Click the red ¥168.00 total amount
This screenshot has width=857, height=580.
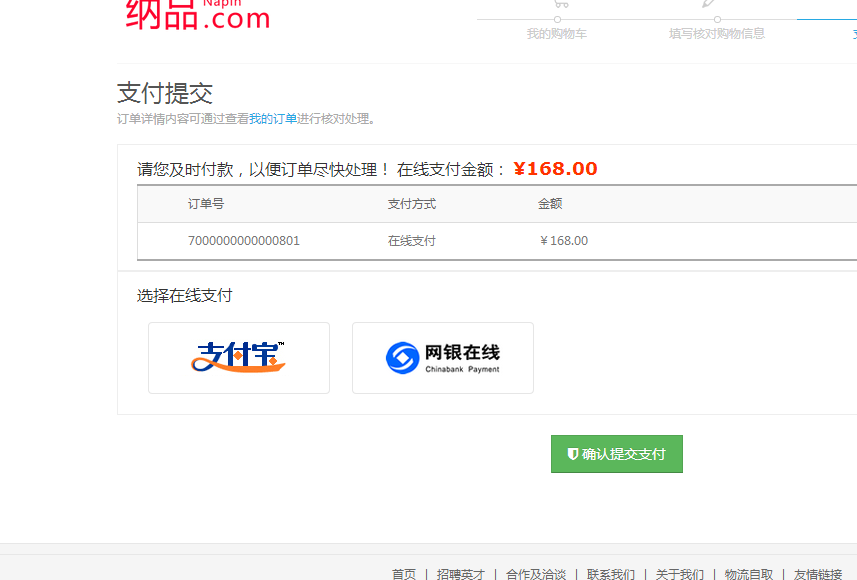tap(555, 169)
